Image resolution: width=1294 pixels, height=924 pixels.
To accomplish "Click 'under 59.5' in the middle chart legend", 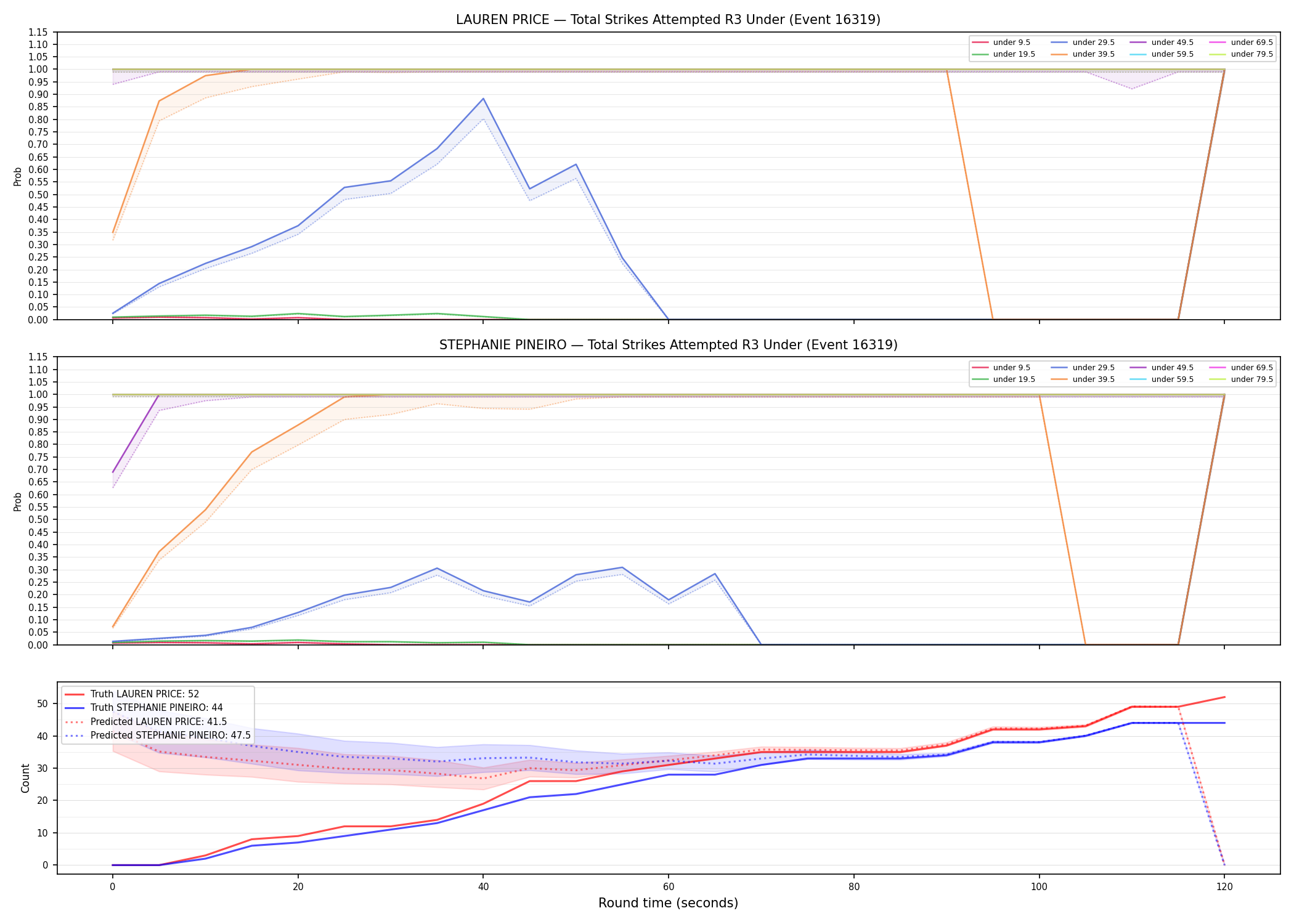I will [1172, 379].
